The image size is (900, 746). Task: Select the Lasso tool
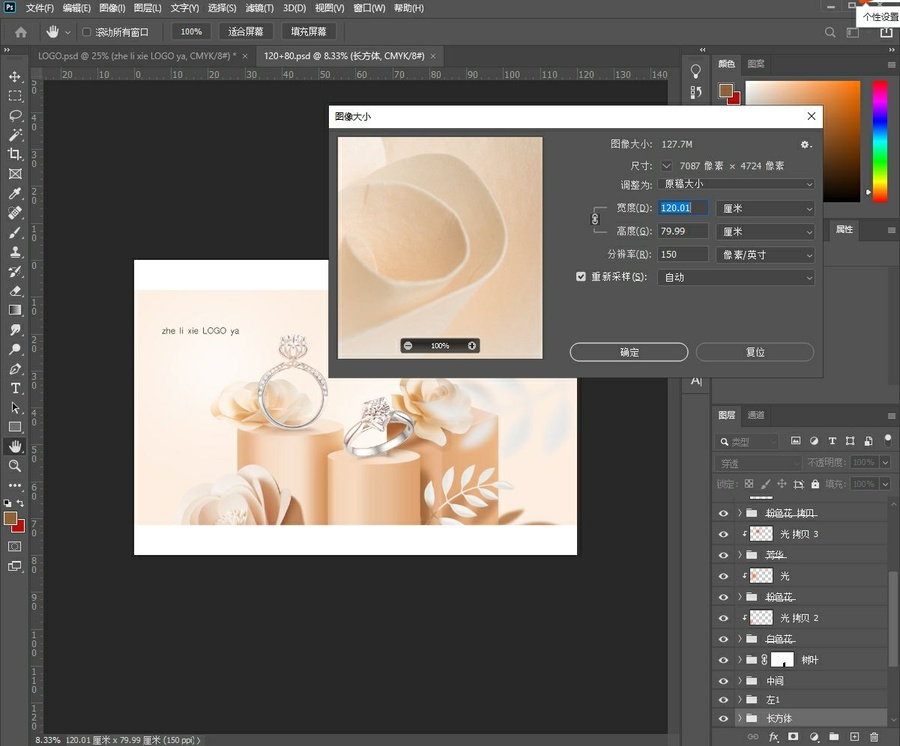(x=15, y=115)
